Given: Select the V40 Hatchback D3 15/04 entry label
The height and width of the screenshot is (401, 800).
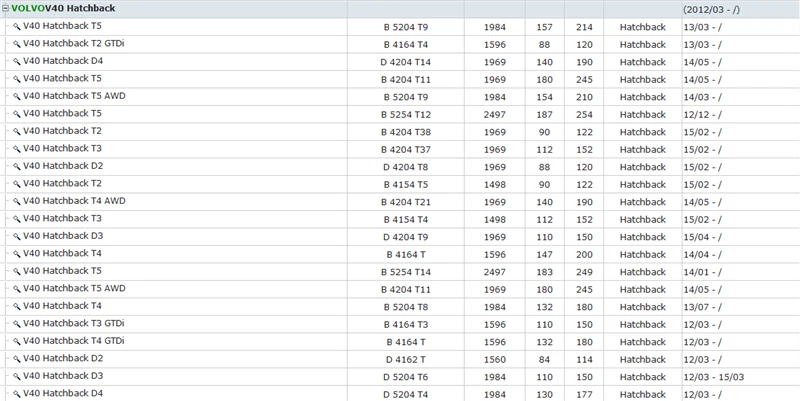Looking at the screenshot, I should pyautogui.click(x=63, y=236).
